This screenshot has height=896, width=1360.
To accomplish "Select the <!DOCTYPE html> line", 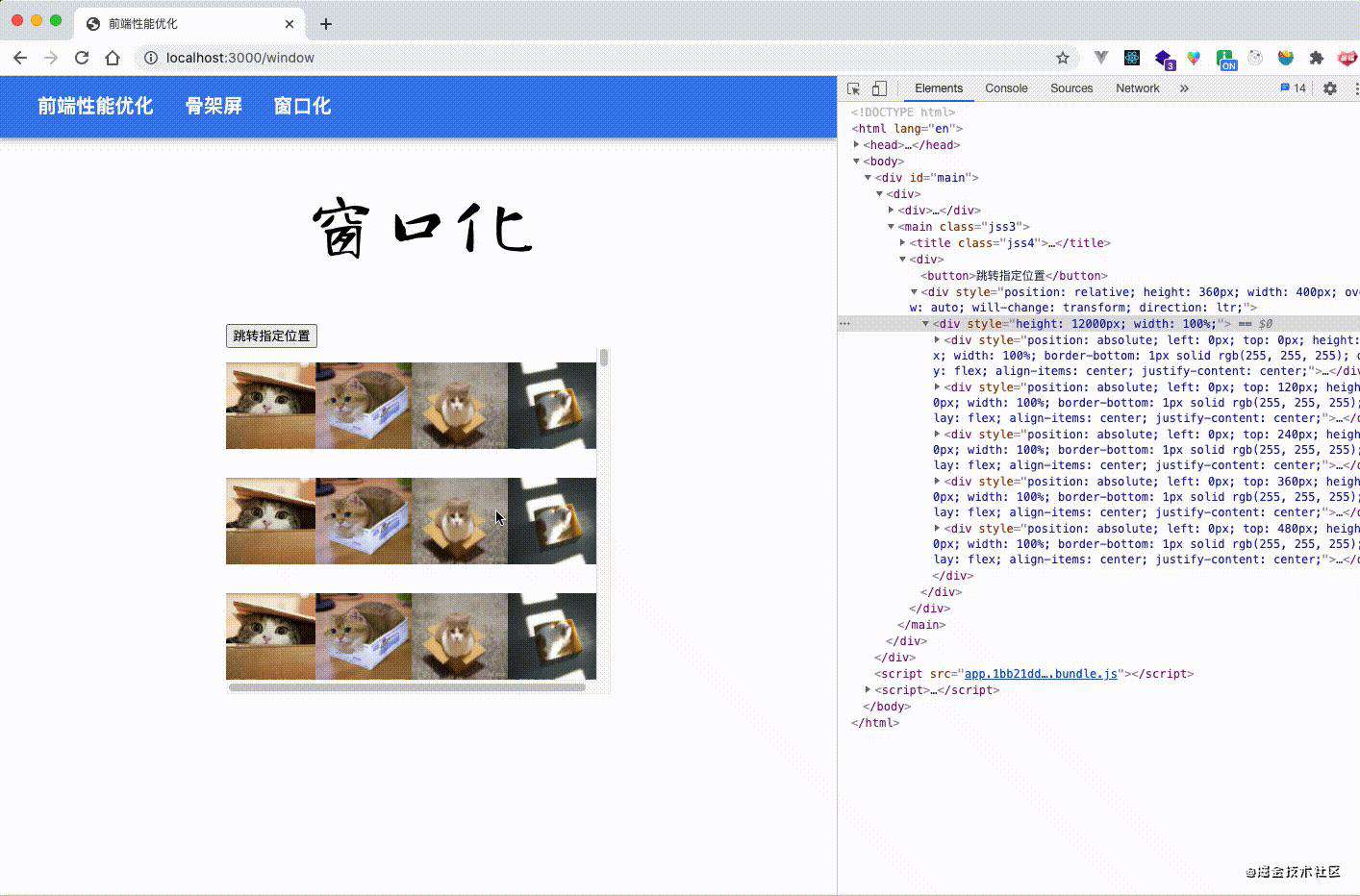I will pos(903,112).
